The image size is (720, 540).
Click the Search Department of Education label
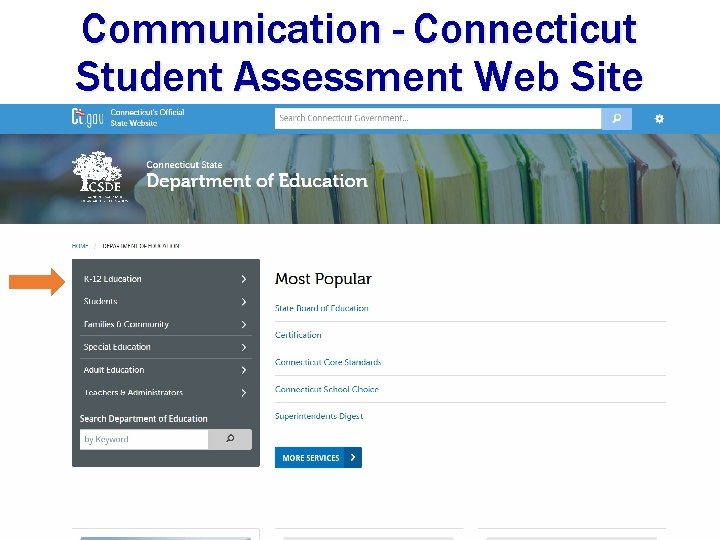pos(143,419)
